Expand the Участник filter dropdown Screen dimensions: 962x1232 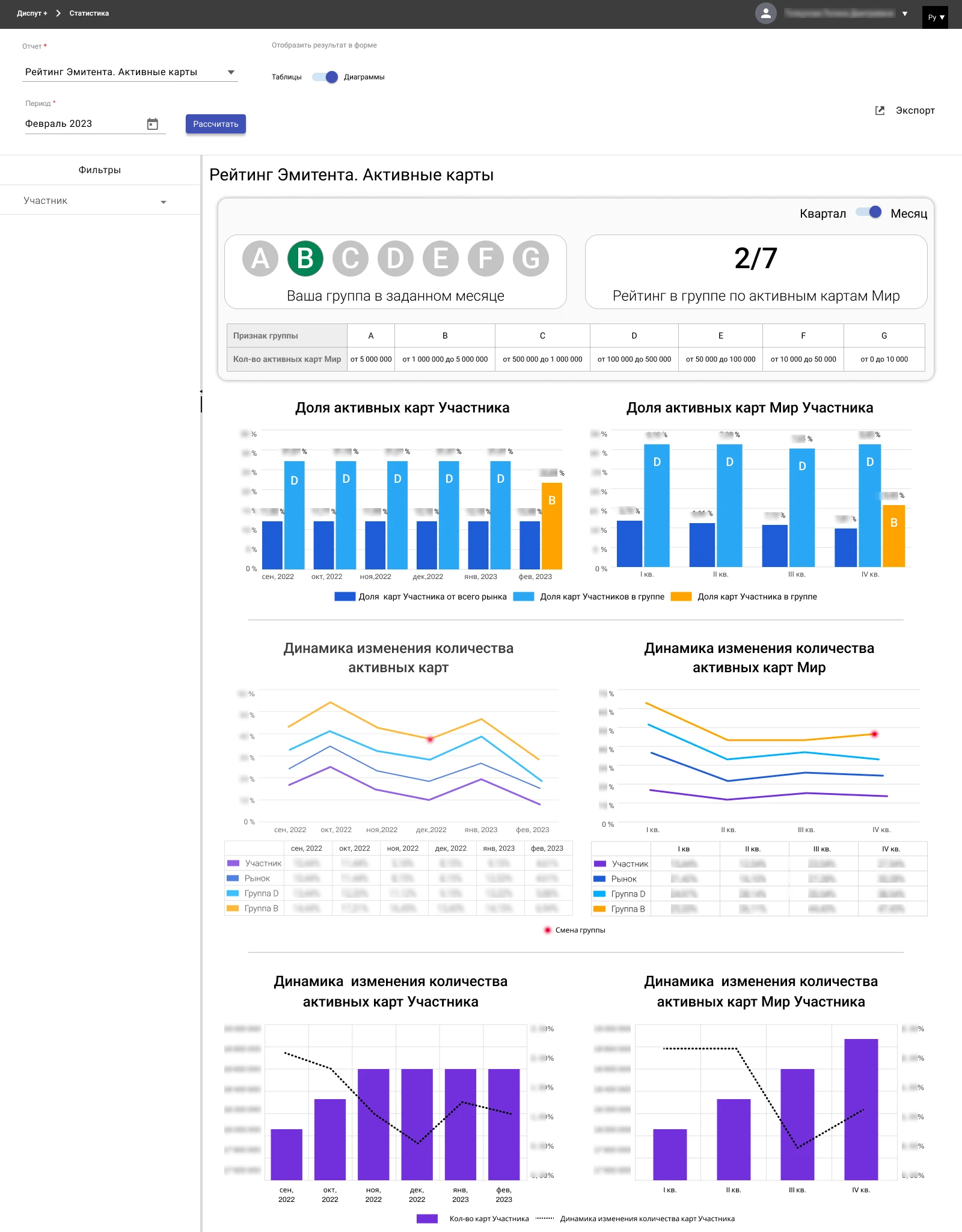click(x=163, y=202)
